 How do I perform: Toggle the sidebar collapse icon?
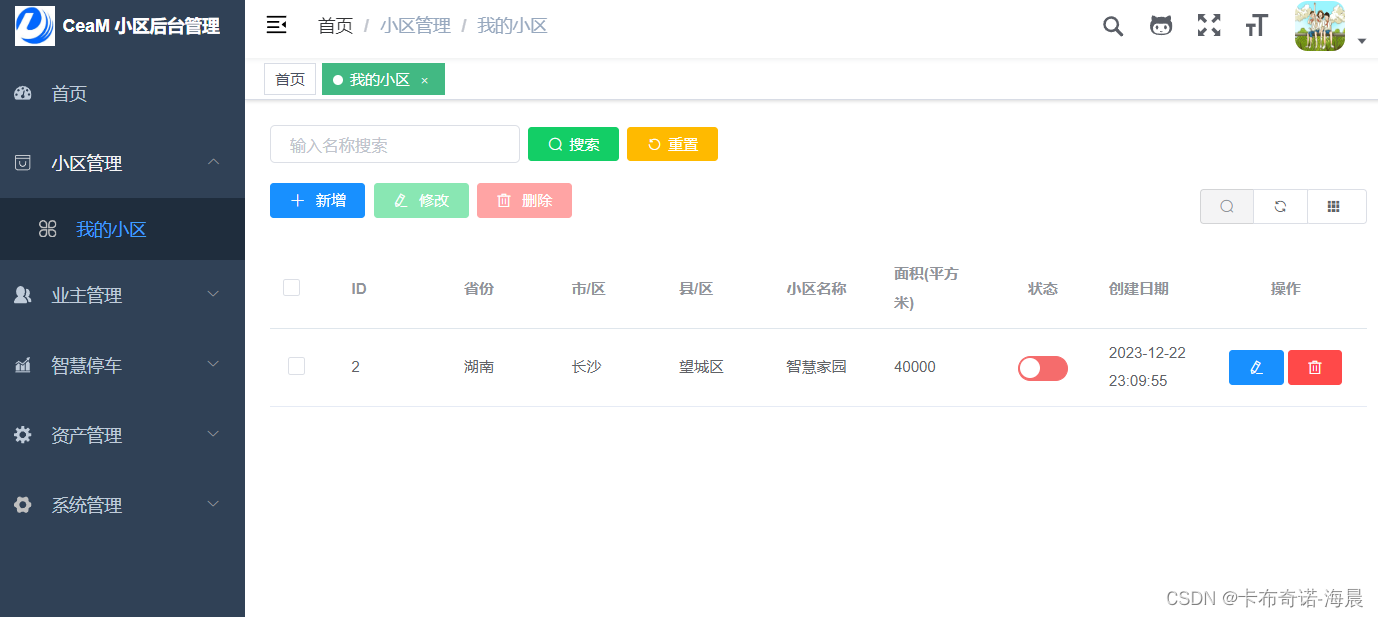pos(276,24)
